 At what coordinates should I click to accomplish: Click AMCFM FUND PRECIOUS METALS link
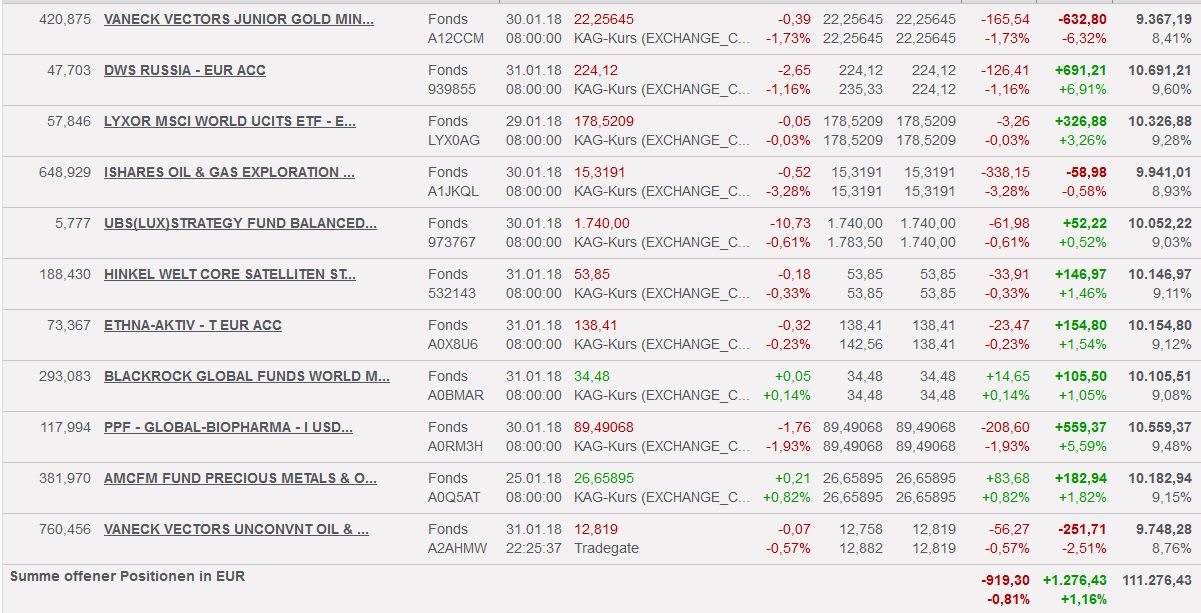pos(240,479)
